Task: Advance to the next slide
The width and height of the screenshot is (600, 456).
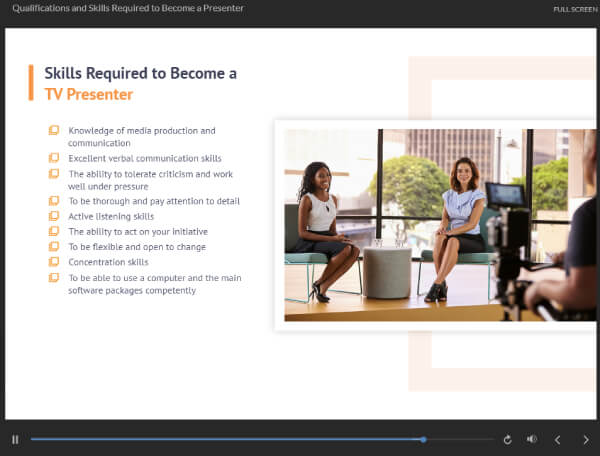Action: coord(586,440)
